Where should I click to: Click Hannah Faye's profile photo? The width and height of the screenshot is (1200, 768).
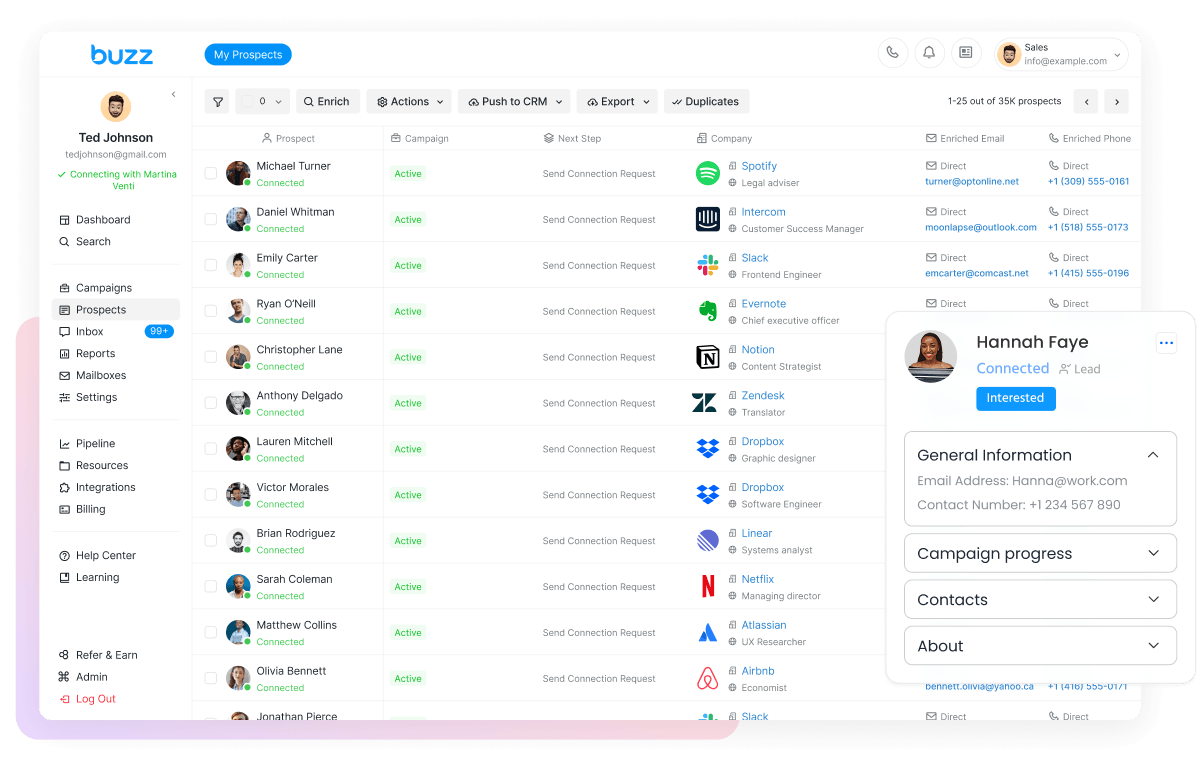pos(931,356)
